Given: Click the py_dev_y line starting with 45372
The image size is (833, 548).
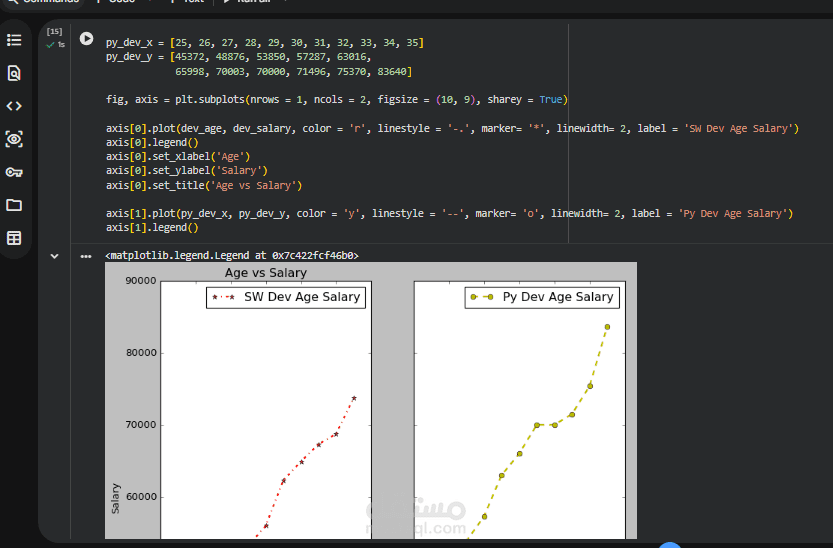Looking at the screenshot, I should [238, 57].
